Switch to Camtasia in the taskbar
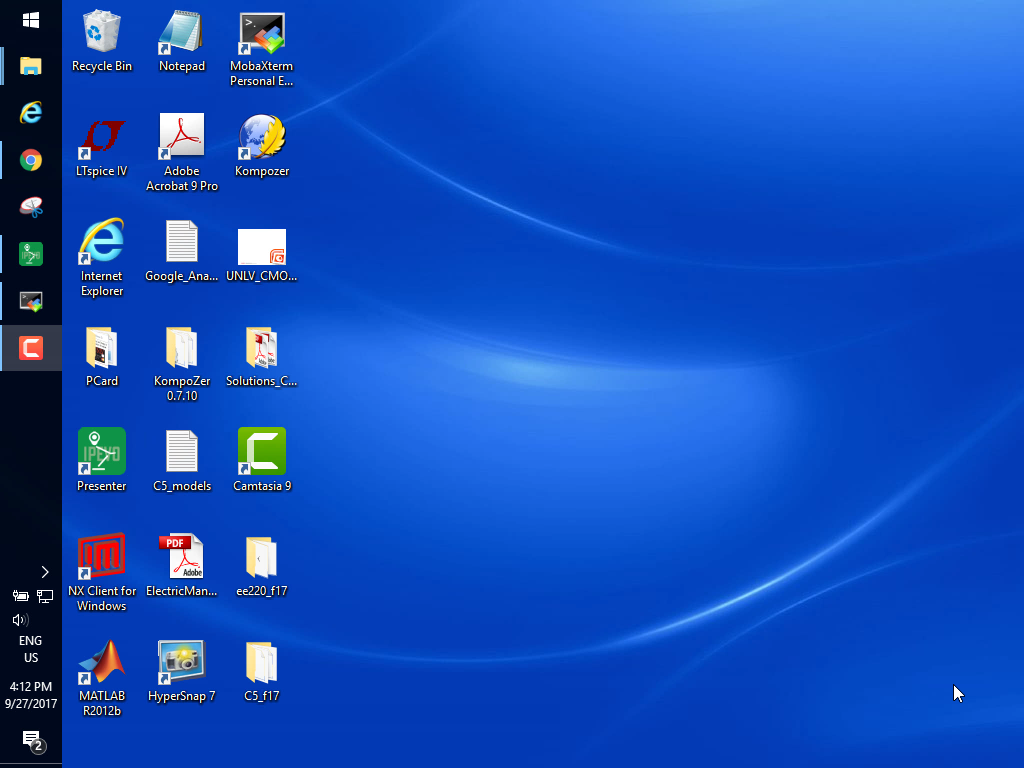The image size is (1024, 768). point(31,348)
